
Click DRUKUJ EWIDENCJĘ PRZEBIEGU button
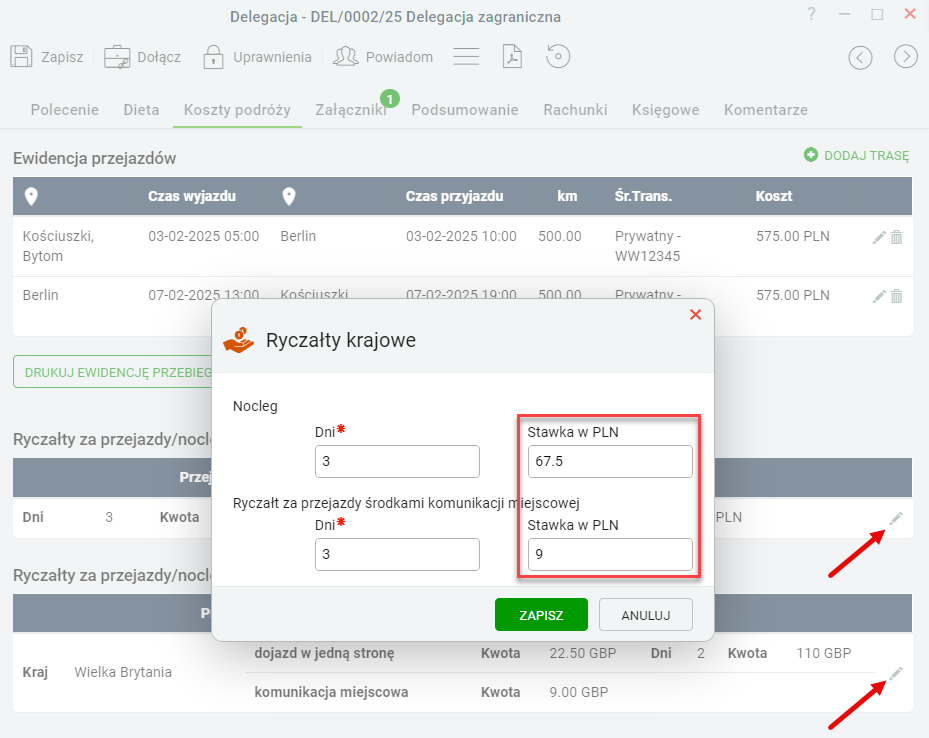[x=113, y=372]
